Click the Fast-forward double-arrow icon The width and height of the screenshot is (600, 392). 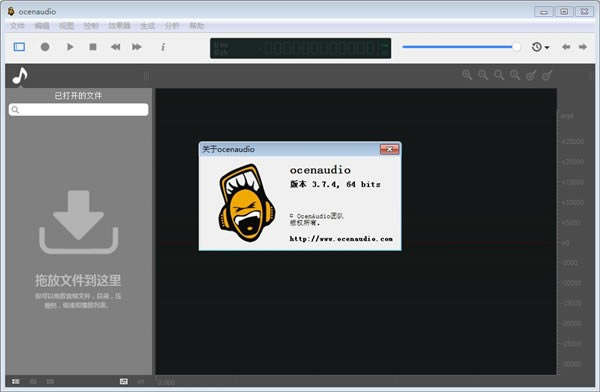pyautogui.click(x=137, y=47)
